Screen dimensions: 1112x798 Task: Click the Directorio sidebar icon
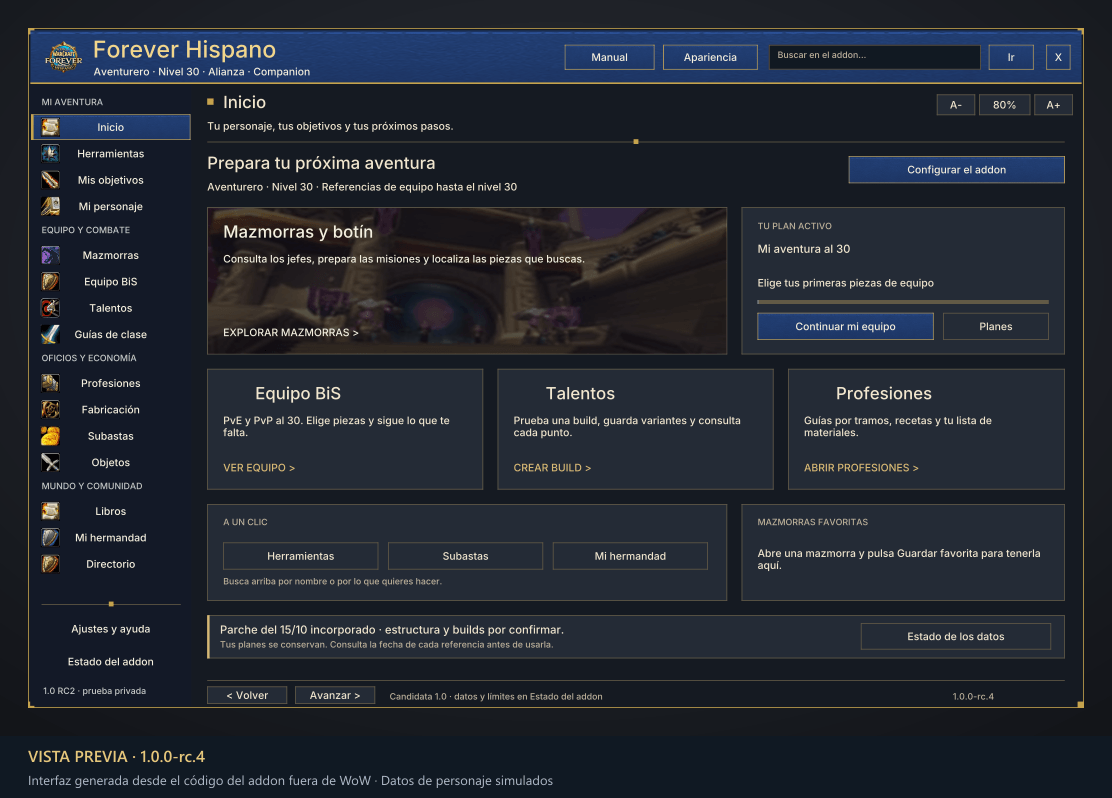tap(50, 564)
